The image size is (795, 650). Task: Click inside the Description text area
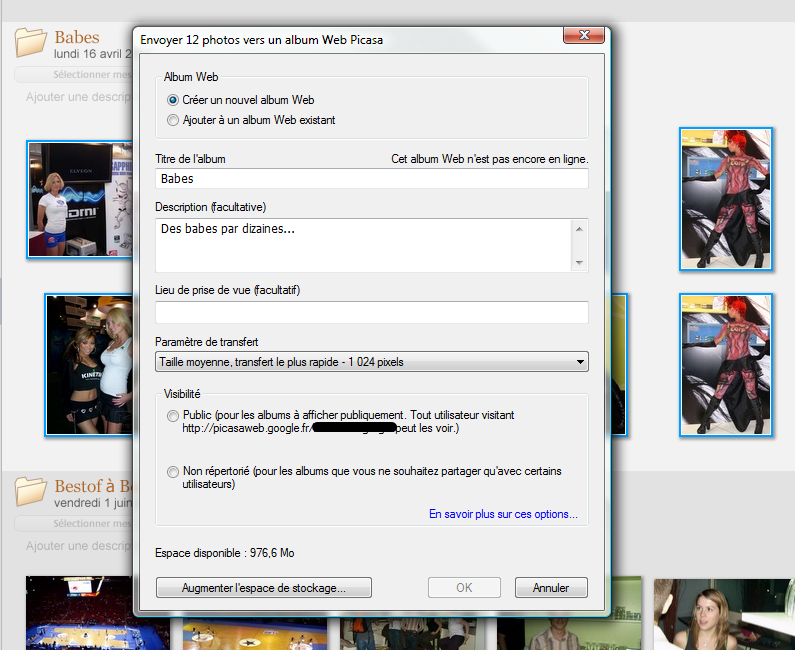[363, 245]
